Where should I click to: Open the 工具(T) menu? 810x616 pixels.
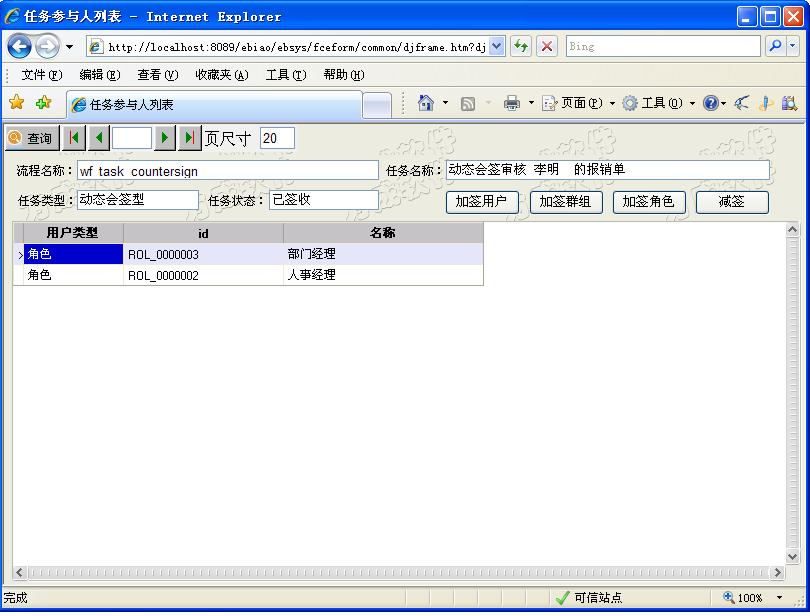coord(286,75)
